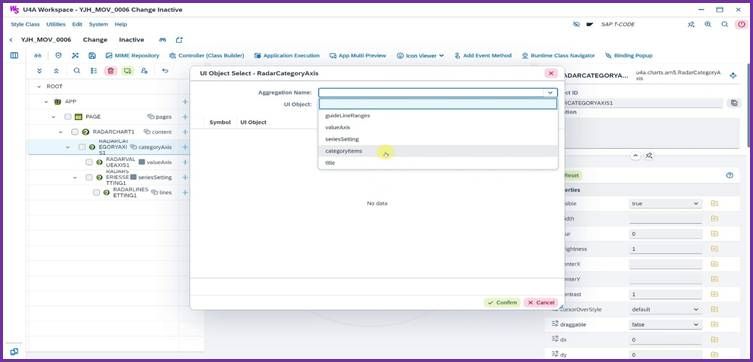Toggle the side panel layout icon
The image size is (753, 362).
(x=14, y=56)
